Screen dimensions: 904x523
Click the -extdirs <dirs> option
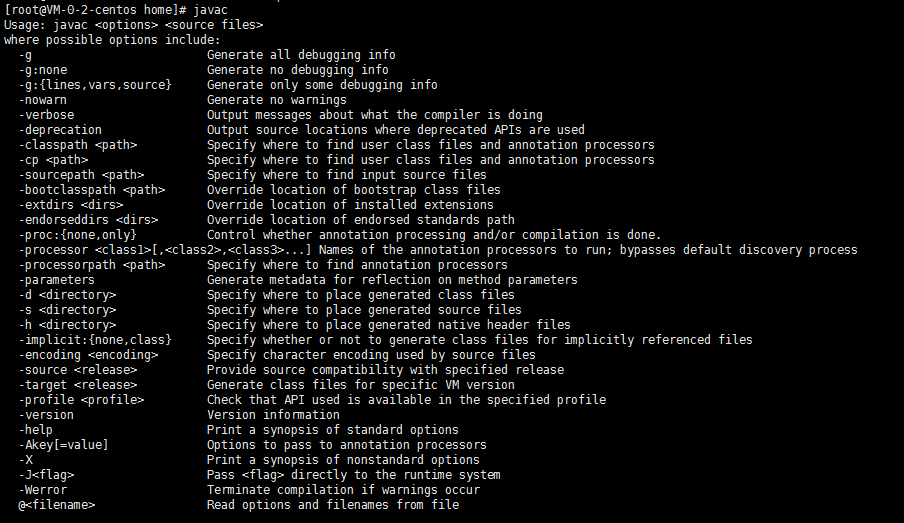point(71,205)
